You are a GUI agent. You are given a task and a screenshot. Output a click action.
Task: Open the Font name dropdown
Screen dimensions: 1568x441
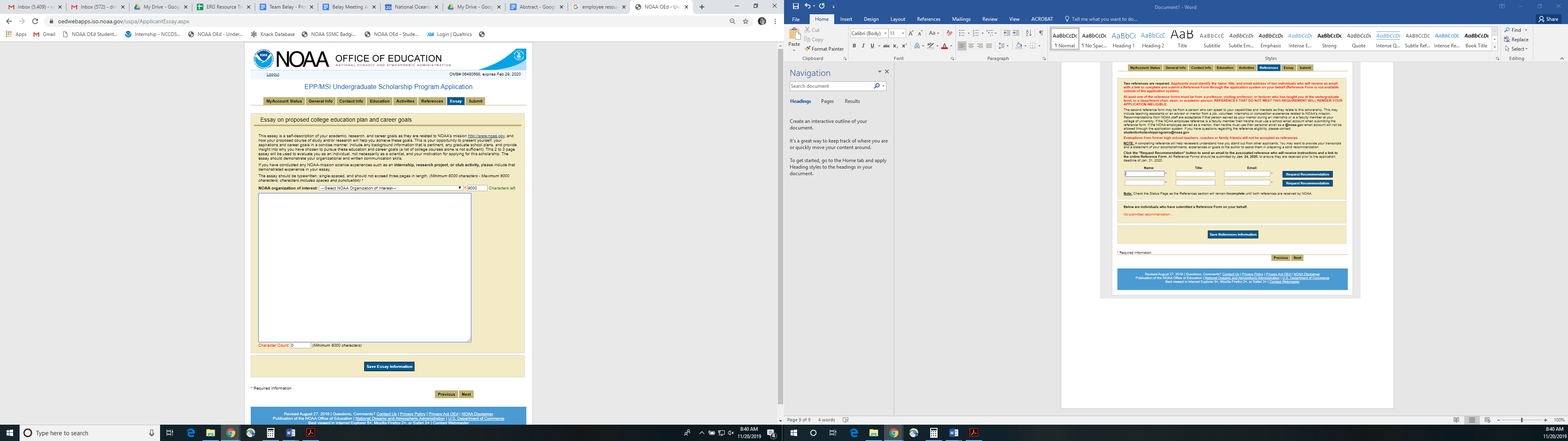click(x=885, y=33)
